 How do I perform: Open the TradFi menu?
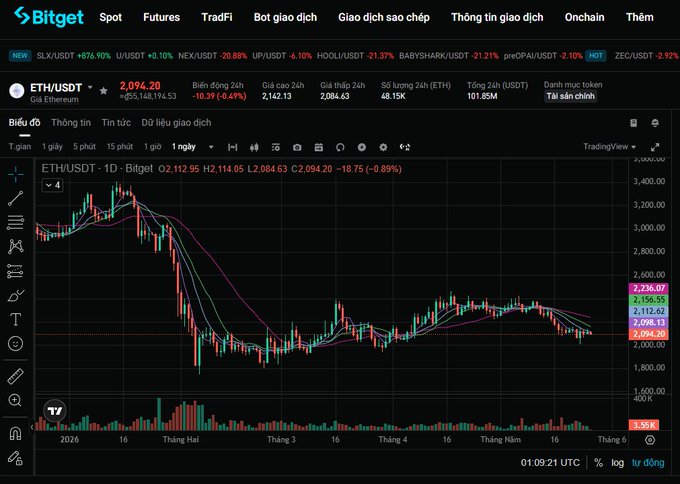click(217, 17)
